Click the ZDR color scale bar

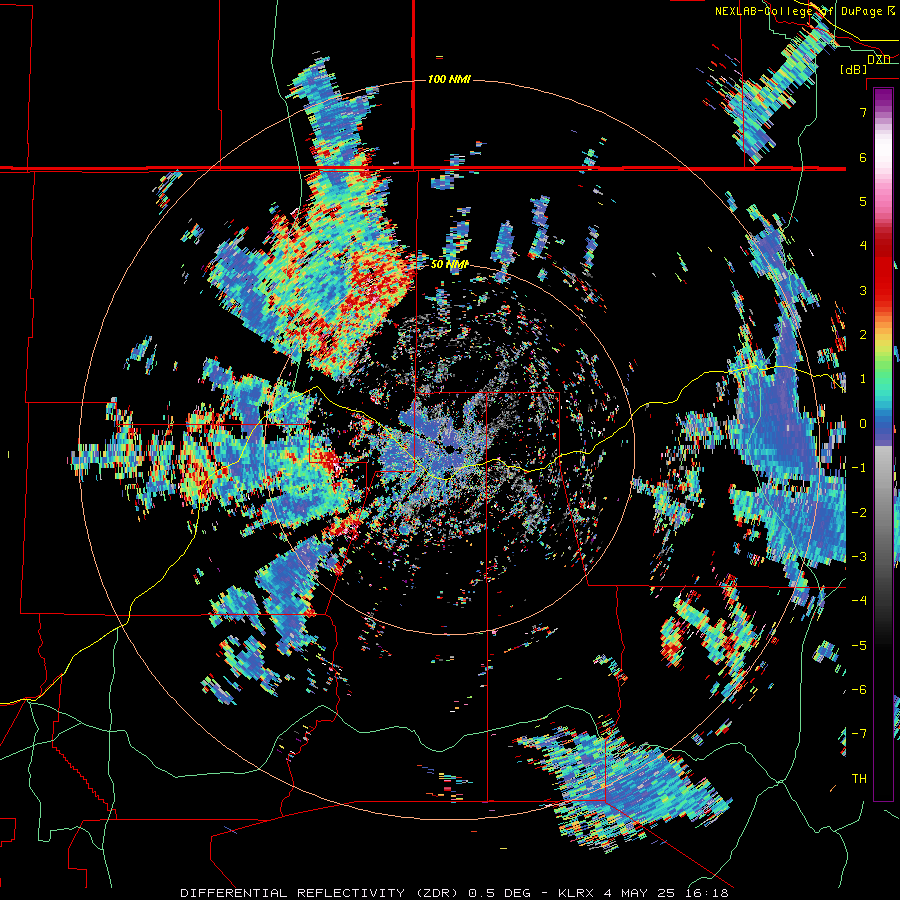pyautogui.click(x=883, y=444)
